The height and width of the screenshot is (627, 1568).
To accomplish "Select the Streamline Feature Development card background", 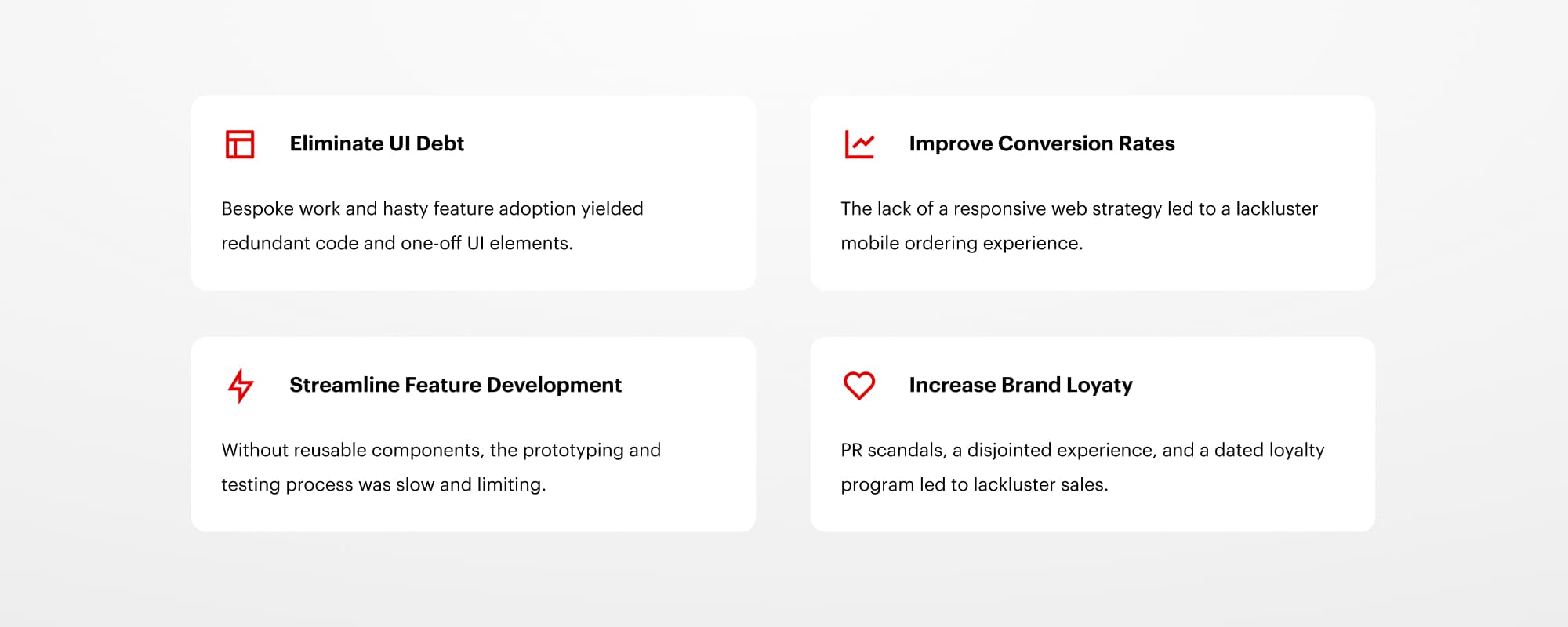I will [474, 434].
